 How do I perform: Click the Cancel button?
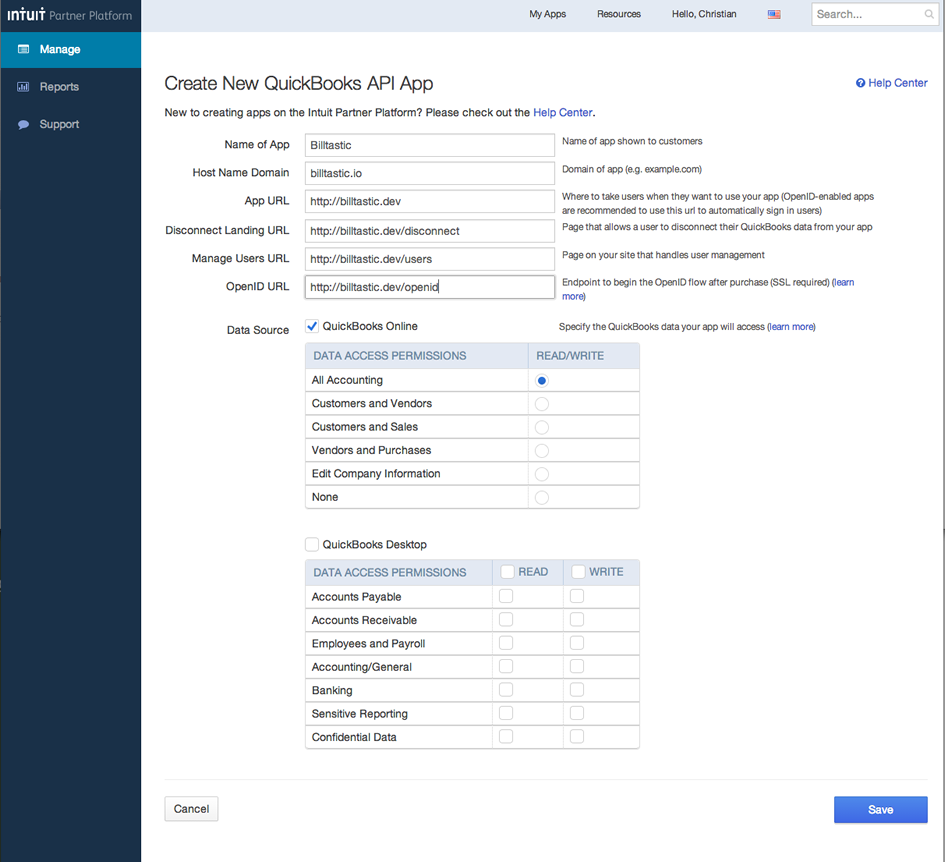click(x=191, y=809)
